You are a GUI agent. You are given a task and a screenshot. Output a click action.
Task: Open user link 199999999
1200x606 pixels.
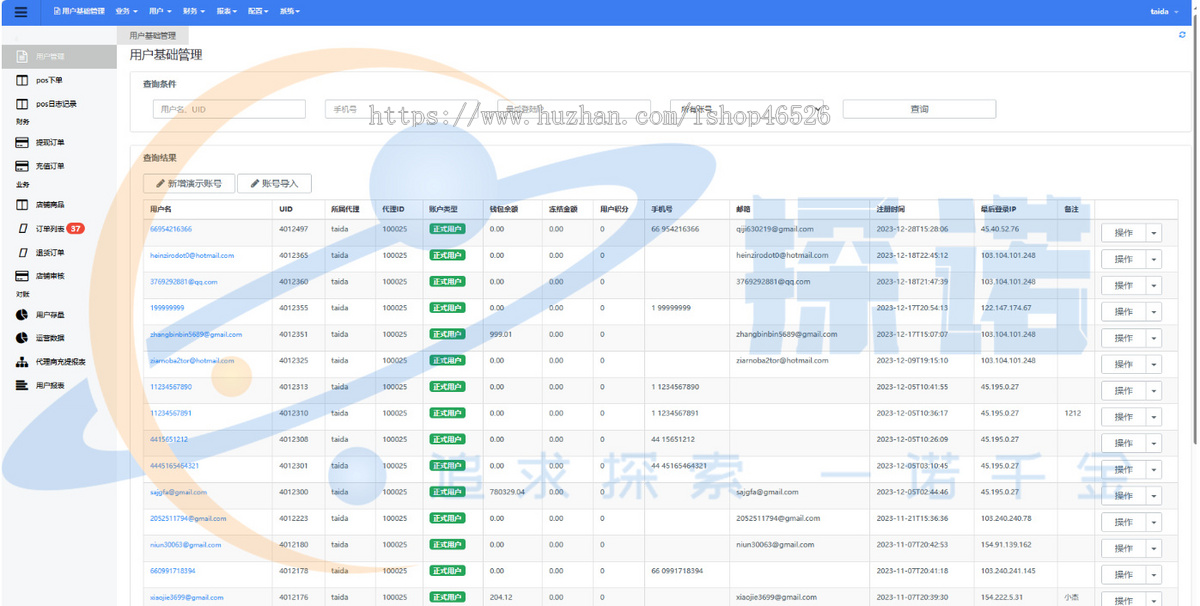tap(167, 308)
